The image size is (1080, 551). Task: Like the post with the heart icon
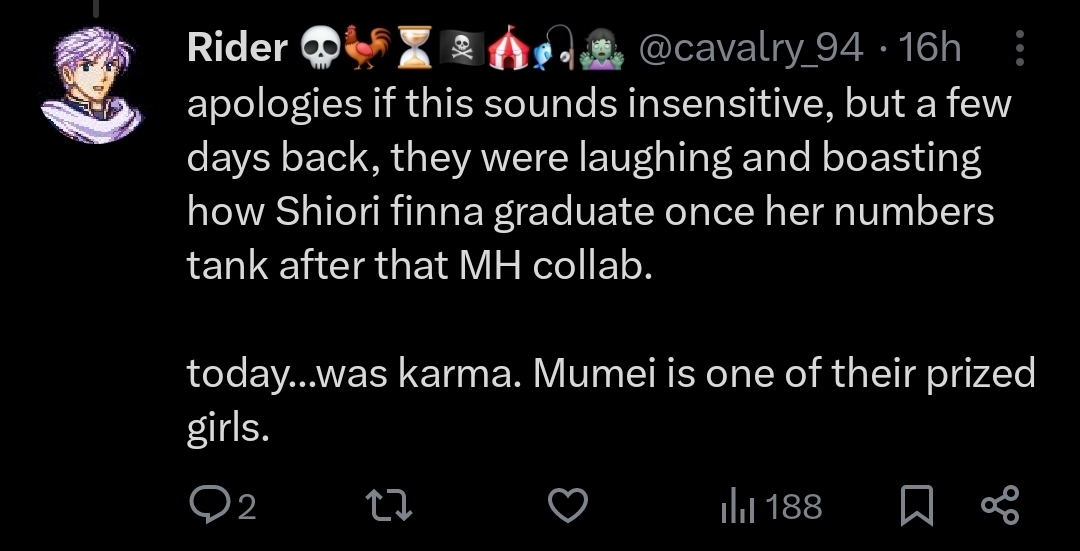(x=569, y=507)
